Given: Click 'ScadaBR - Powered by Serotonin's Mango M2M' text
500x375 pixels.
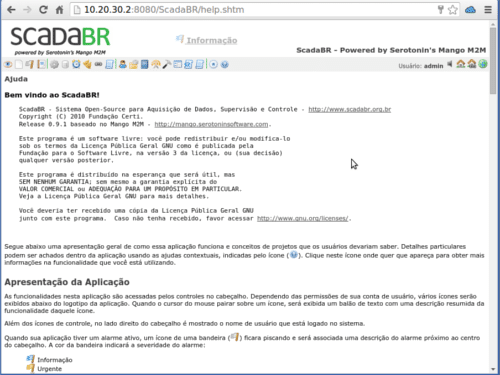Looking at the screenshot, I should tap(391, 50).
